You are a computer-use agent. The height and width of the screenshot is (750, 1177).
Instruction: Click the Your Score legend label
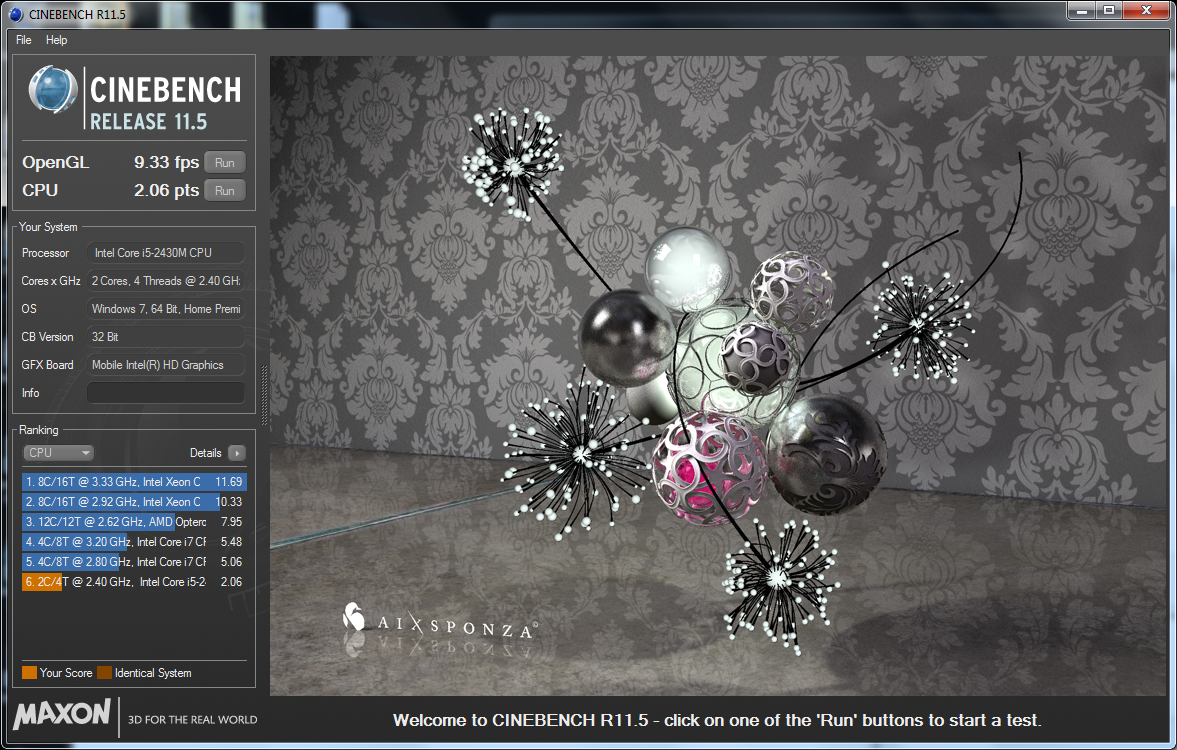coord(66,673)
